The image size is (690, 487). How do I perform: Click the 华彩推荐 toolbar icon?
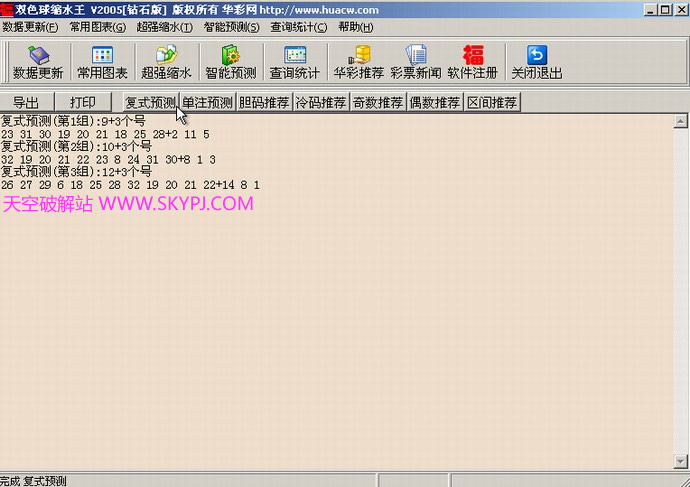click(358, 56)
